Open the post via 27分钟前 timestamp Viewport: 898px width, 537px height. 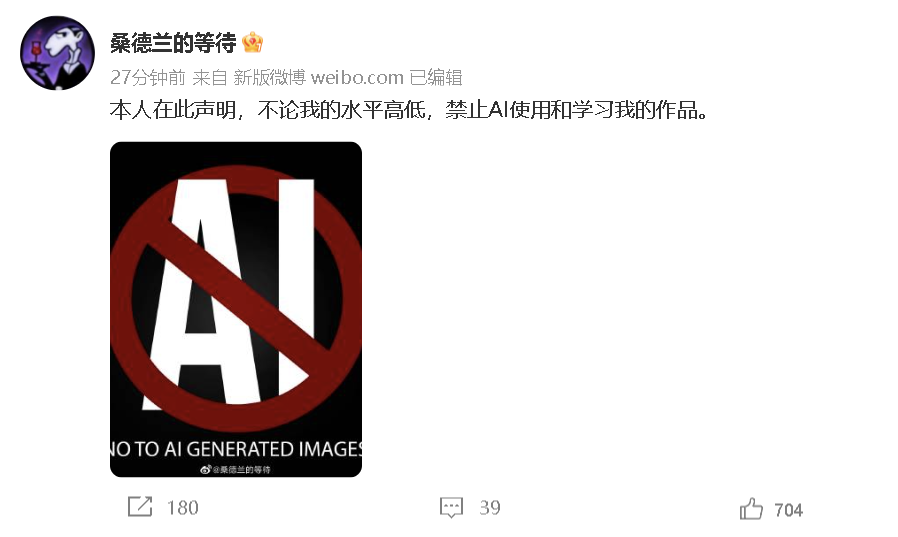148,77
